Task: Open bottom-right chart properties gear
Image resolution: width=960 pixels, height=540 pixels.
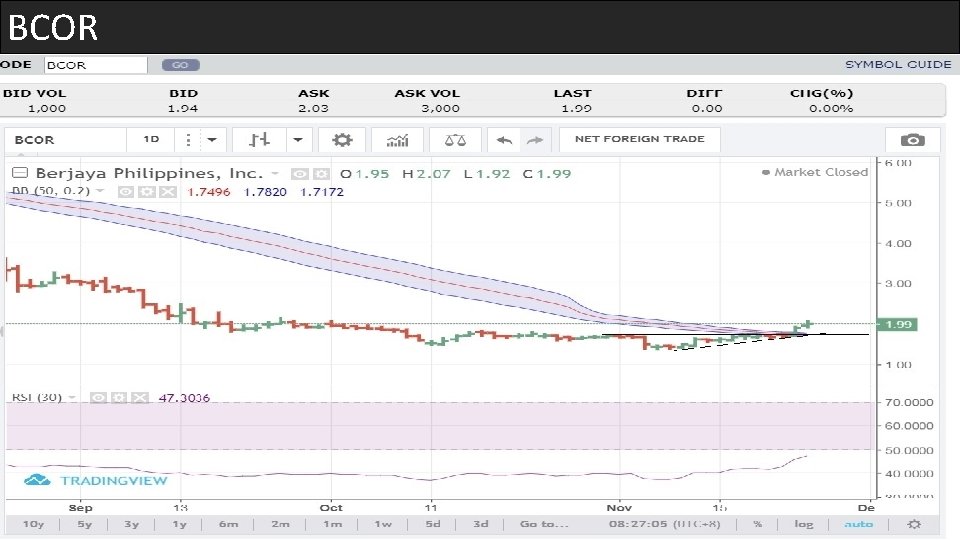Action: pos(914,524)
